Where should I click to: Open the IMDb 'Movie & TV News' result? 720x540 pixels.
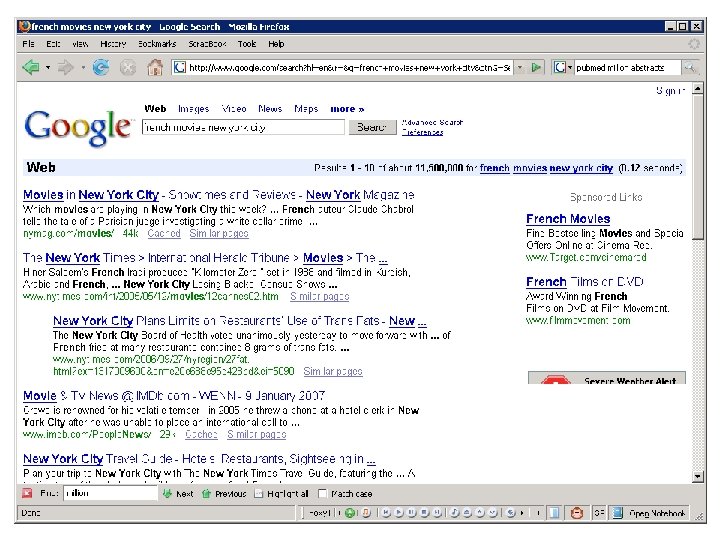(x=174, y=396)
